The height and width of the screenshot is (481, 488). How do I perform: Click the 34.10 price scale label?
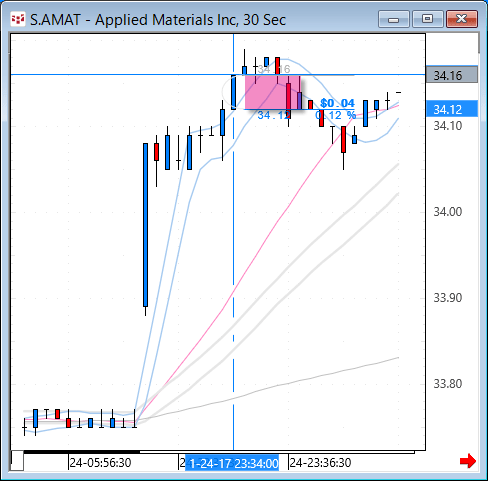pos(448,126)
